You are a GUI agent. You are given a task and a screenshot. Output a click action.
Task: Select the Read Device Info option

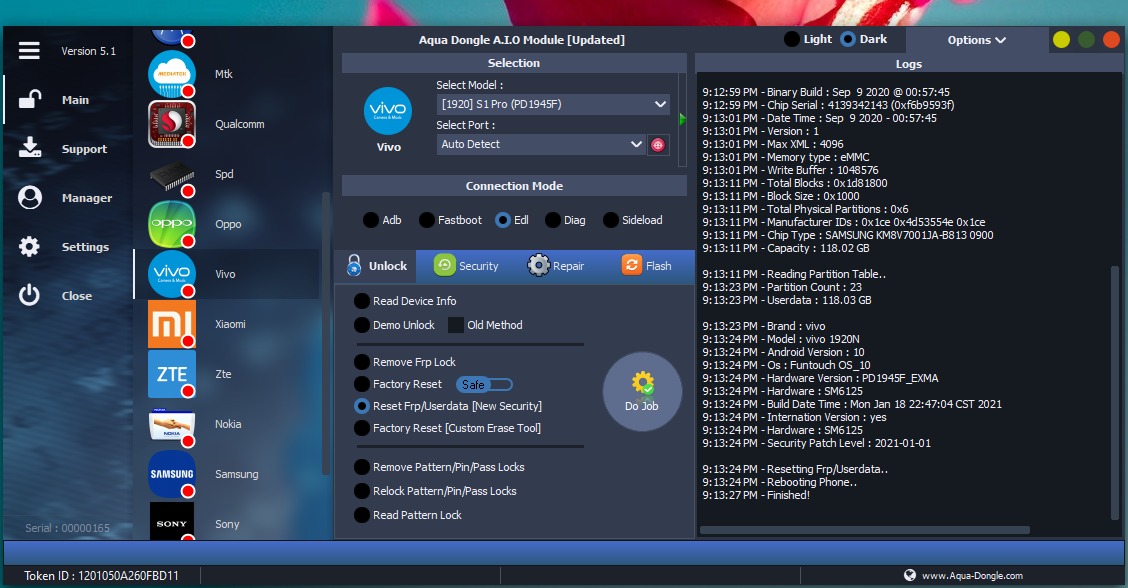point(405,301)
